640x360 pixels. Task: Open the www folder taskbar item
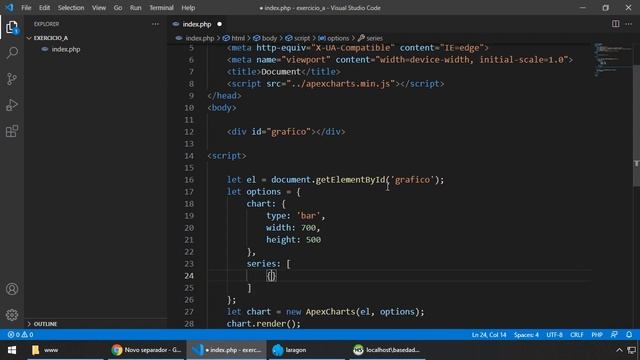(x=65, y=350)
